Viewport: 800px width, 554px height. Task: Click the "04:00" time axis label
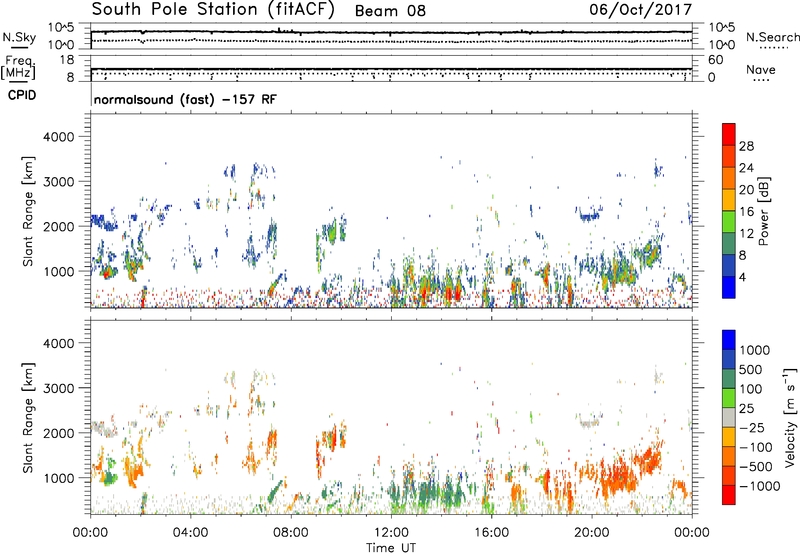[191, 533]
